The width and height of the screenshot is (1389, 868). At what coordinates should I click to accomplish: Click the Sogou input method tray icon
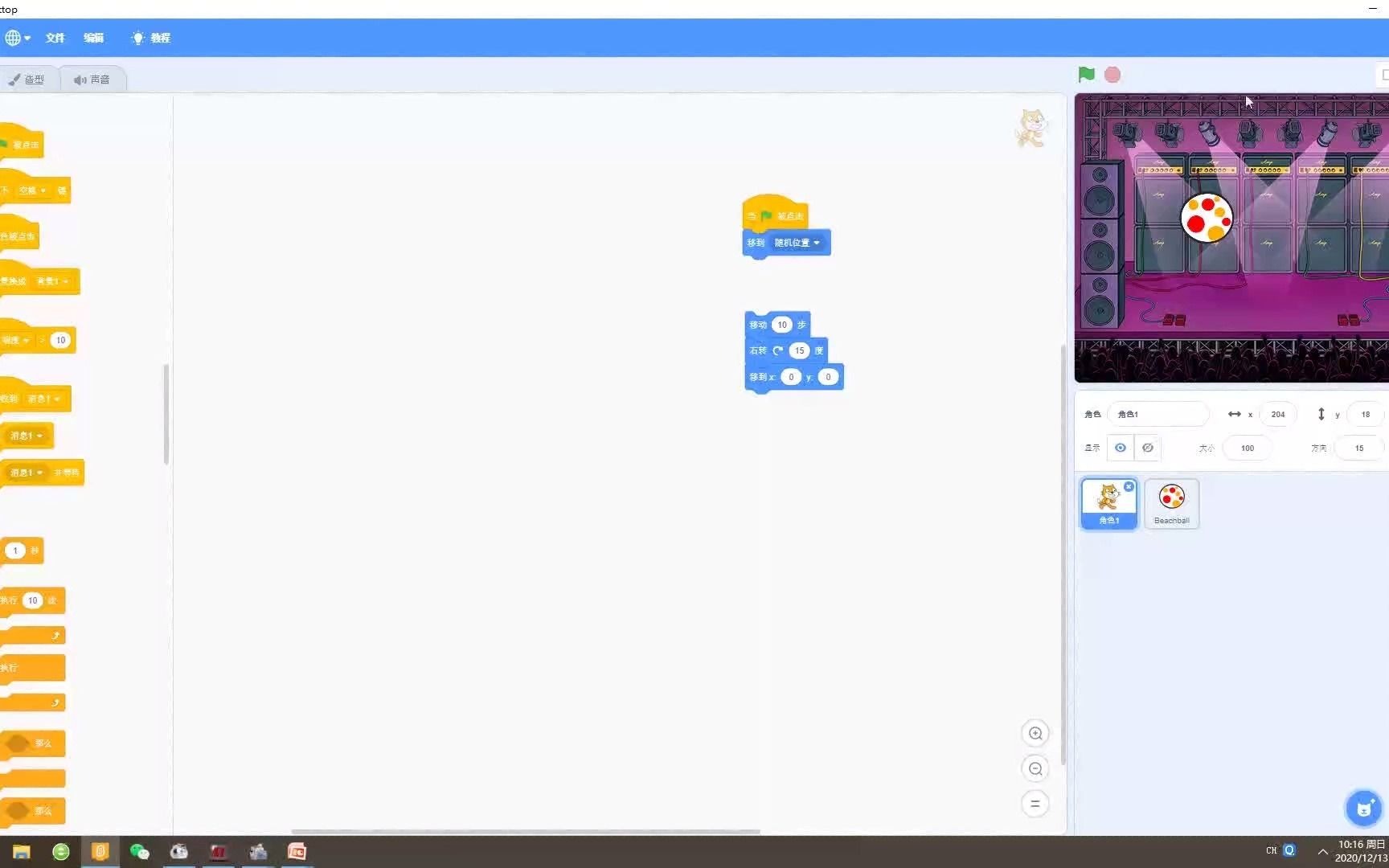1289,850
